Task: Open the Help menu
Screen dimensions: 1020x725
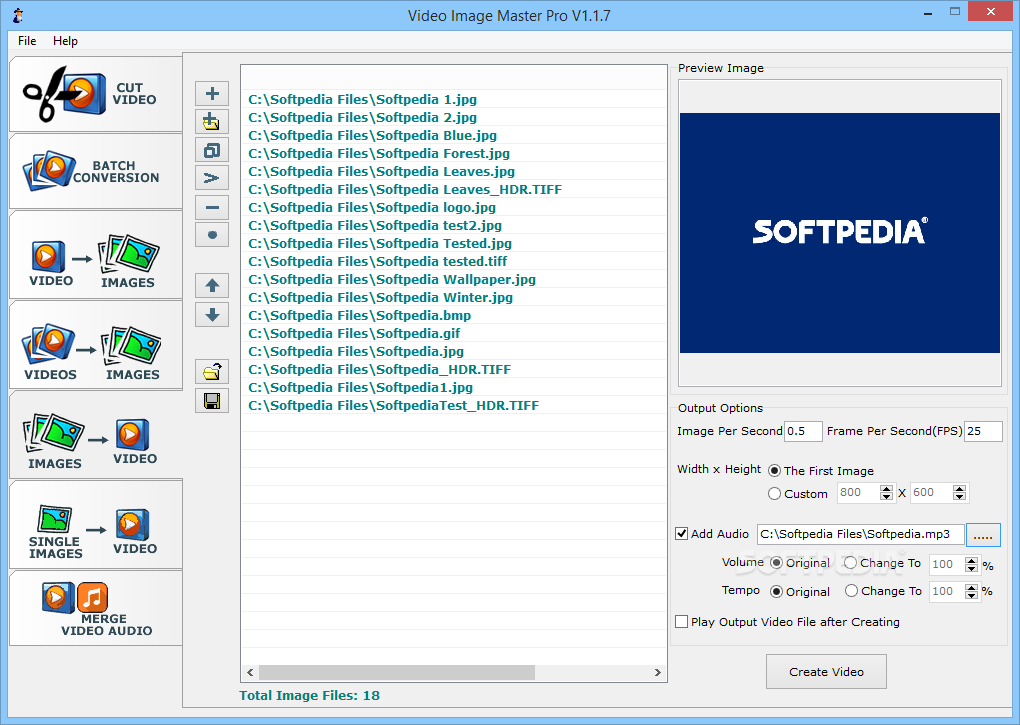Action: click(65, 41)
